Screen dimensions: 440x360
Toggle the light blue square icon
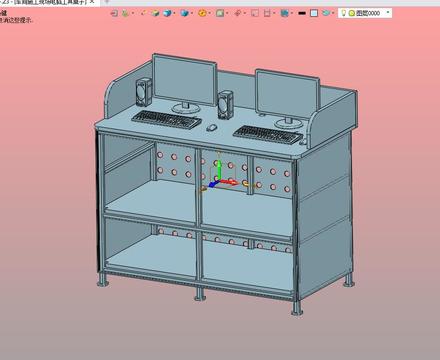(314, 13)
